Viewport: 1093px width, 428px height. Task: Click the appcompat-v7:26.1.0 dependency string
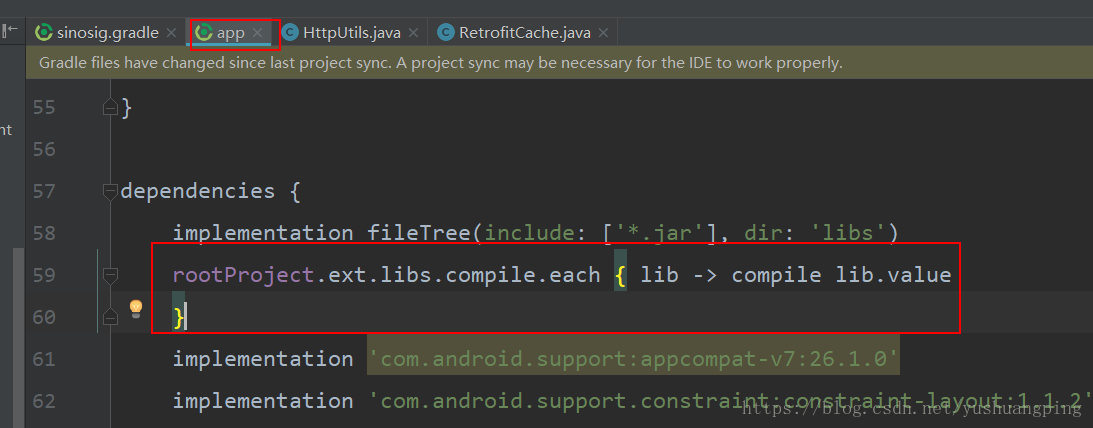634,359
